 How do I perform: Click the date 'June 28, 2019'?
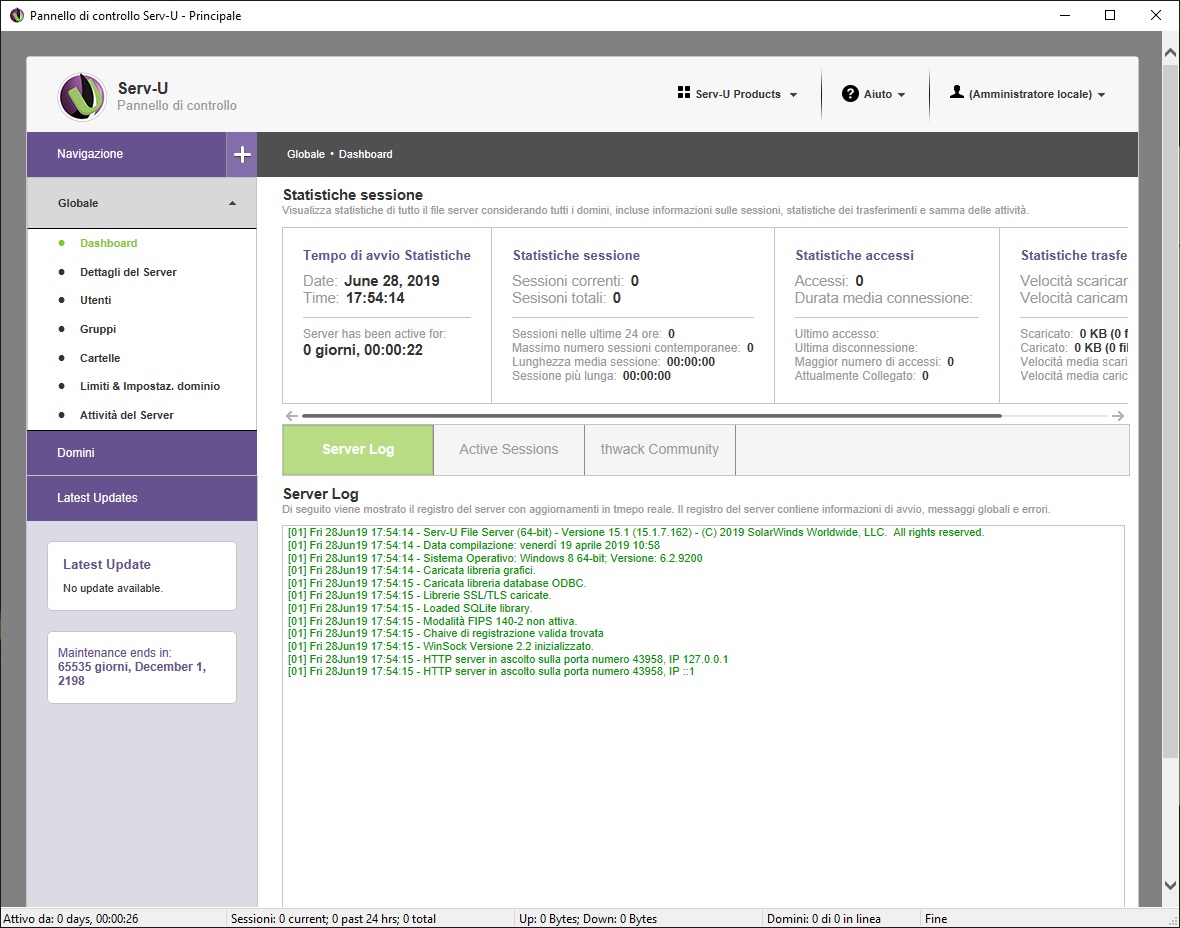pyautogui.click(x=391, y=281)
